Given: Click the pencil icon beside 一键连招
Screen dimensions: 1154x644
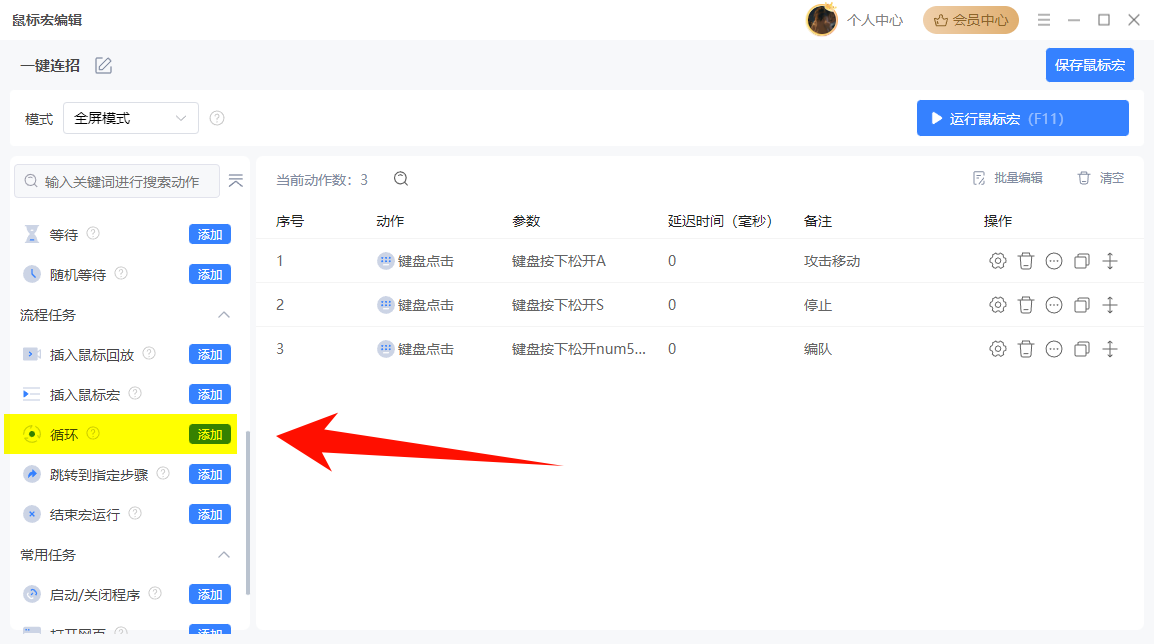Looking at the screenshot, I should pos(103,63).
